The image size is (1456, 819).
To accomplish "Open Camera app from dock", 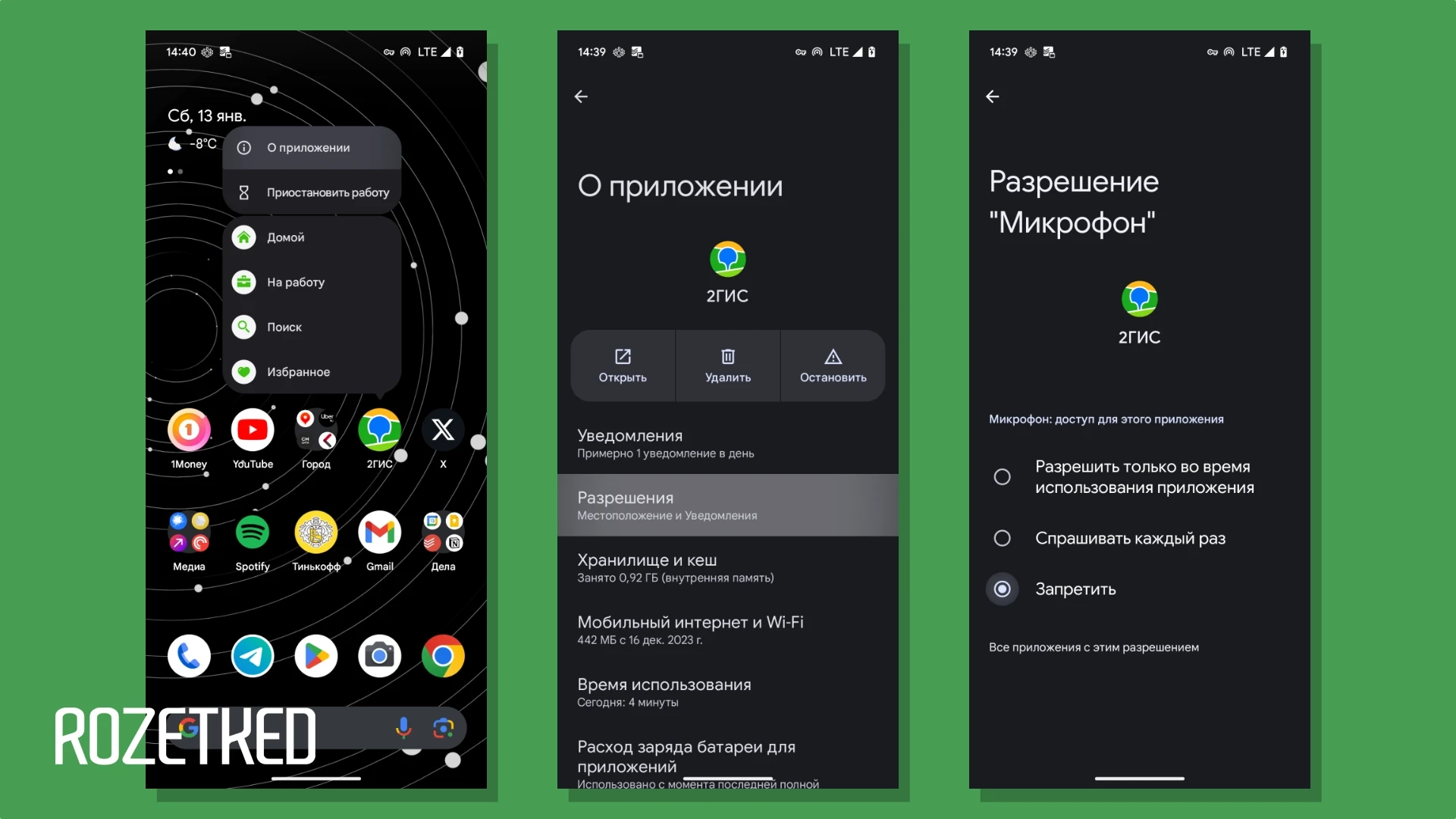I will 379,655.
